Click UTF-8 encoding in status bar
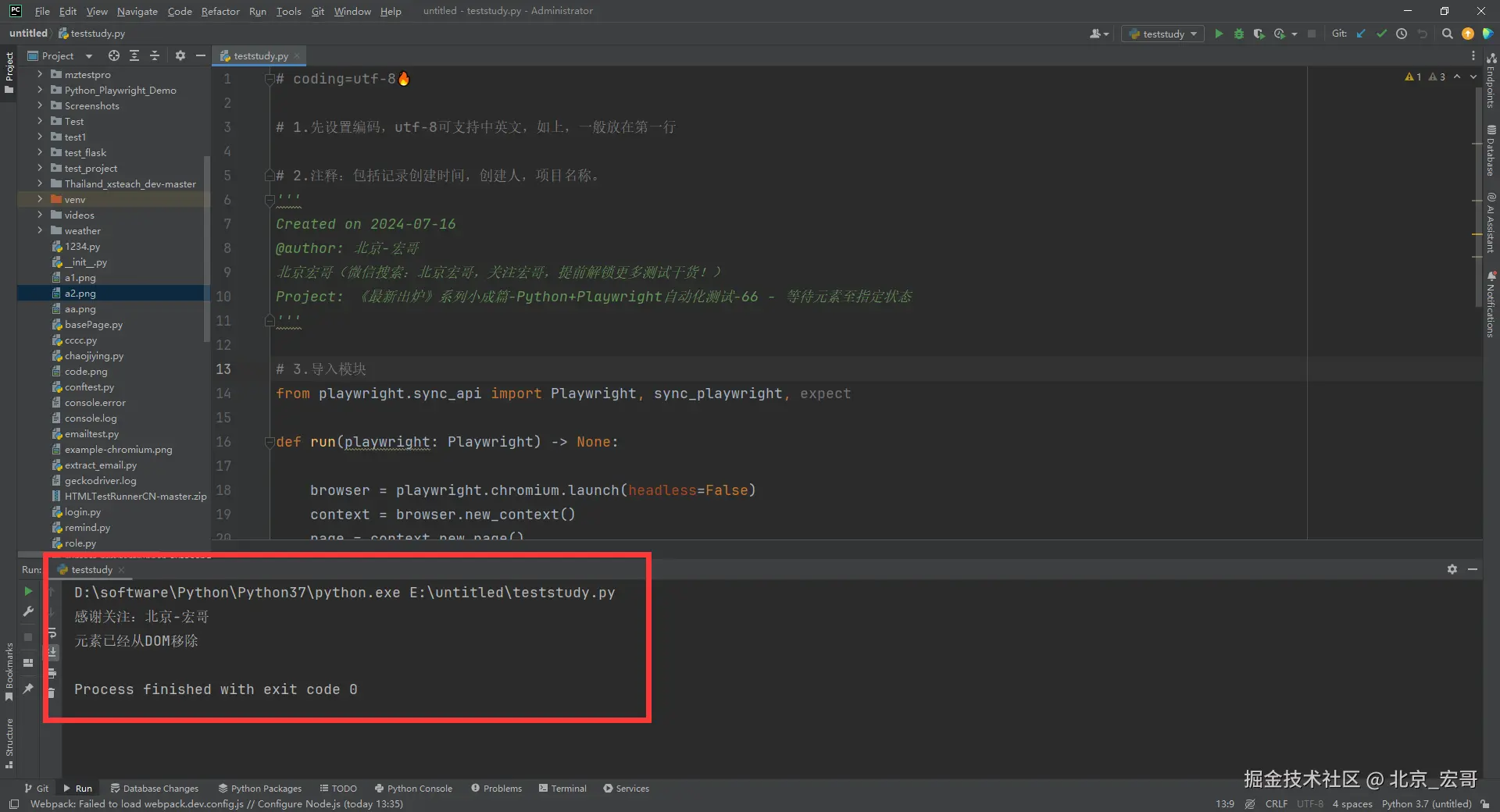This screenshot has height=812, width=1500. (x=1310, y=803)
